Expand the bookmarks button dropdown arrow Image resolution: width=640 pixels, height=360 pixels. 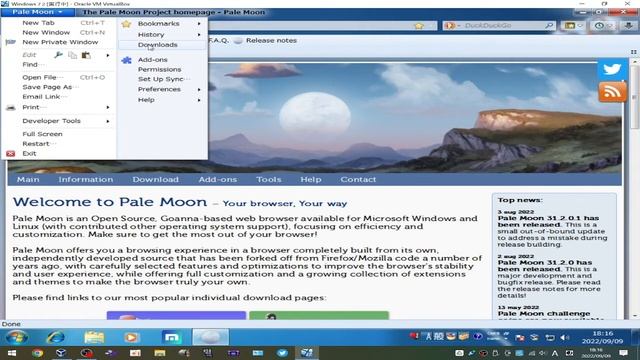[580, 26]
